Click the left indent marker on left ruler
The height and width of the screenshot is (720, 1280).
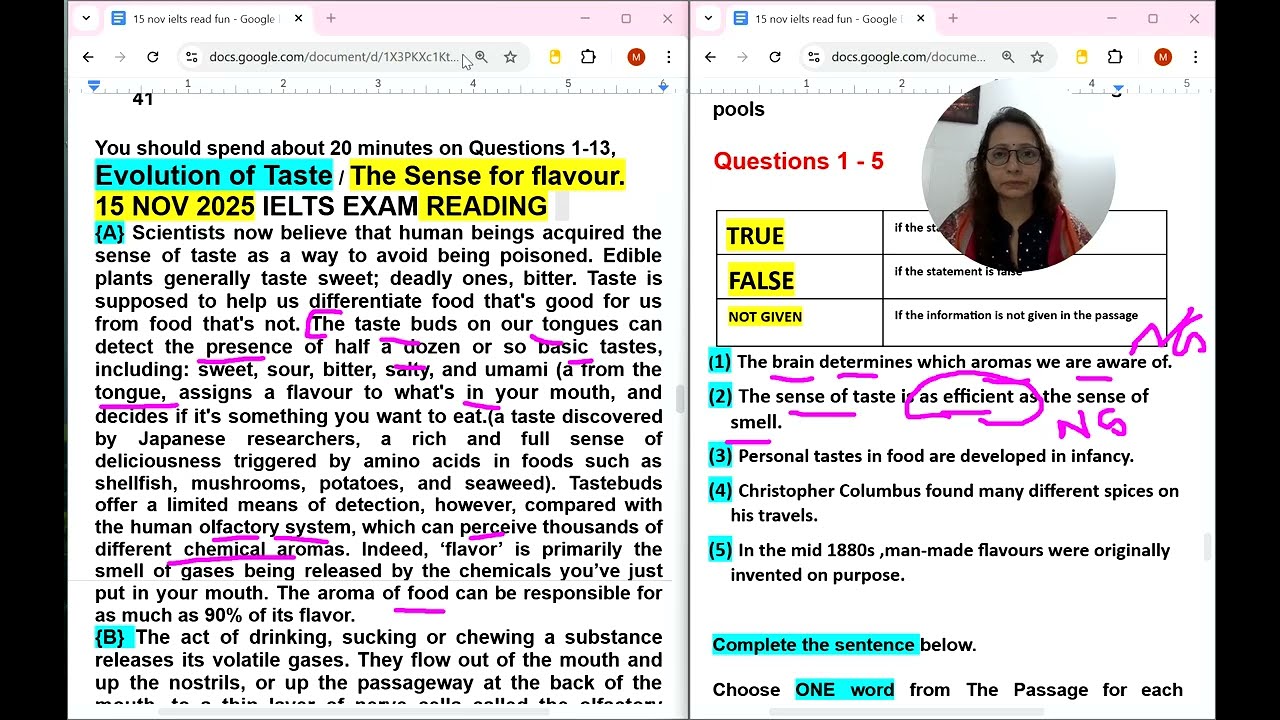(94, 87)
